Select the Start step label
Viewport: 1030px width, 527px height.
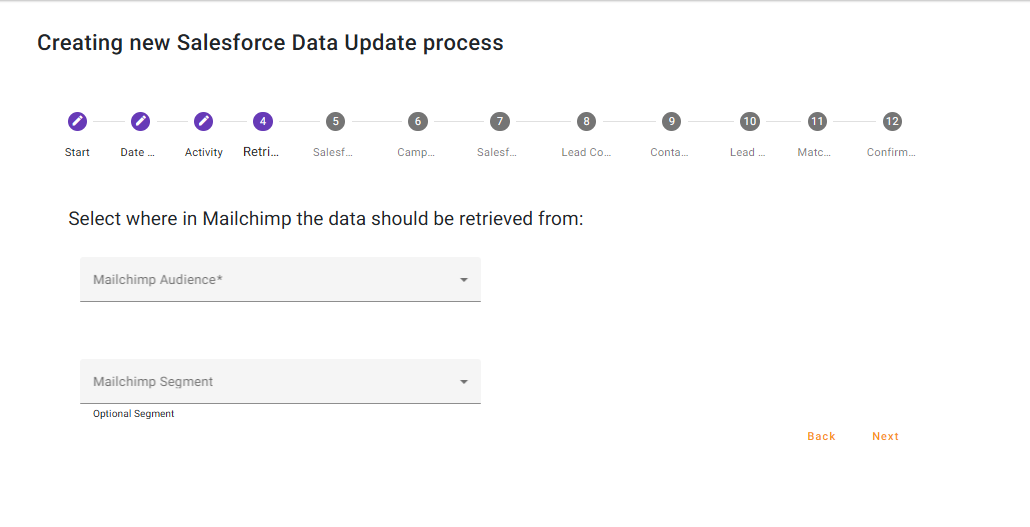tap(77, 153)
